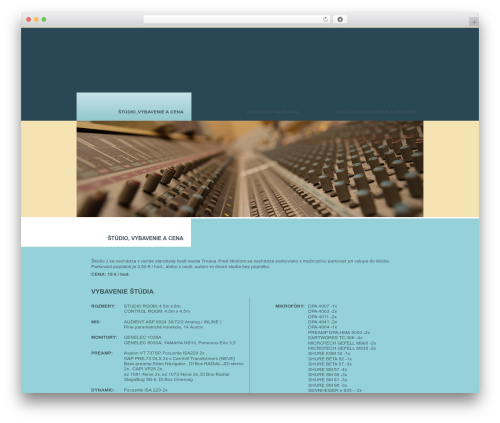This screenshot has height=423, width=500.
Task: Select the MICROTECH GEFELL M930 entry
Action: tap(342, 348)
